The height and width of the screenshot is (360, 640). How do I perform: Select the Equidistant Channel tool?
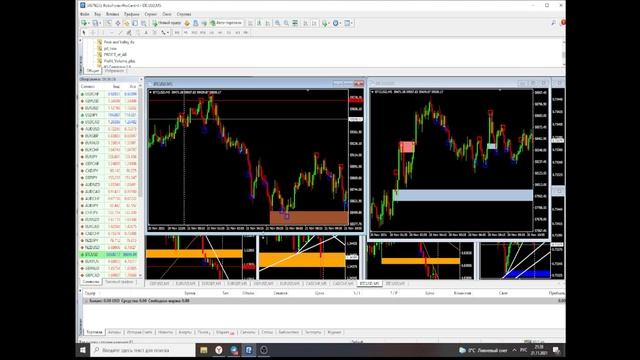point(129,33)
